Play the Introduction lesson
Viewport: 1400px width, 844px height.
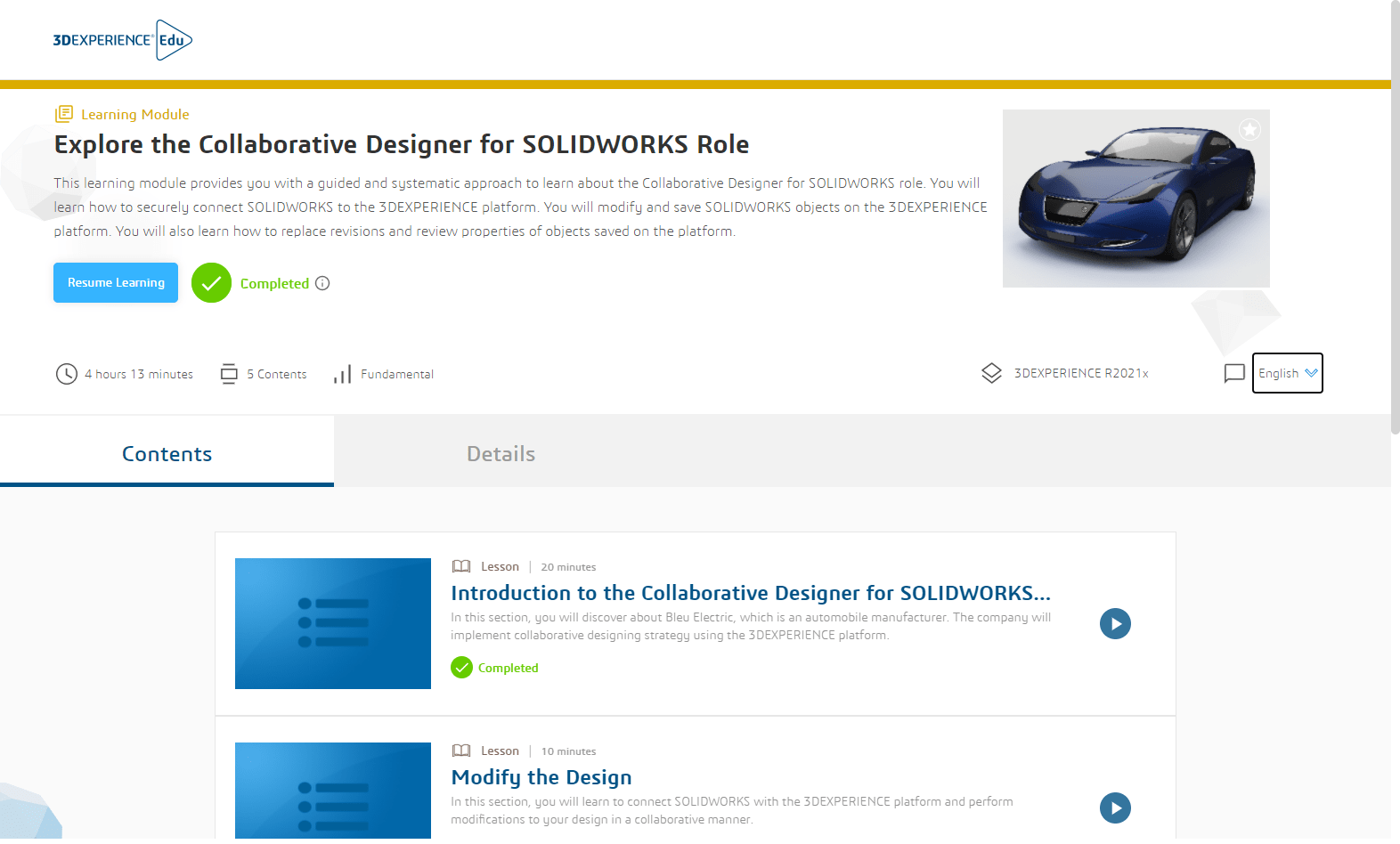coord(1114,623)
